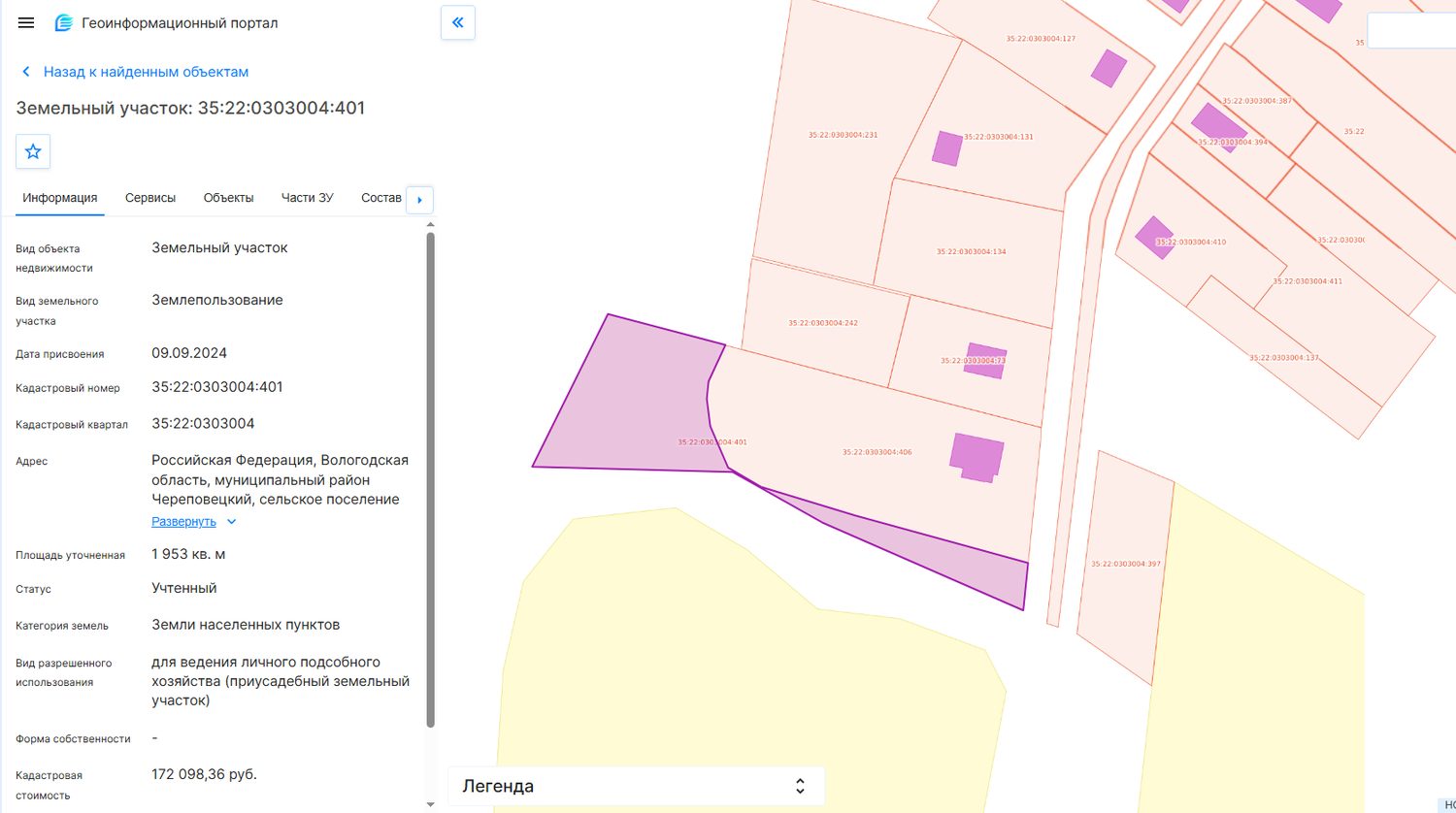Click the building on parcel 35:22:0303004:410

coord(1155,237)
